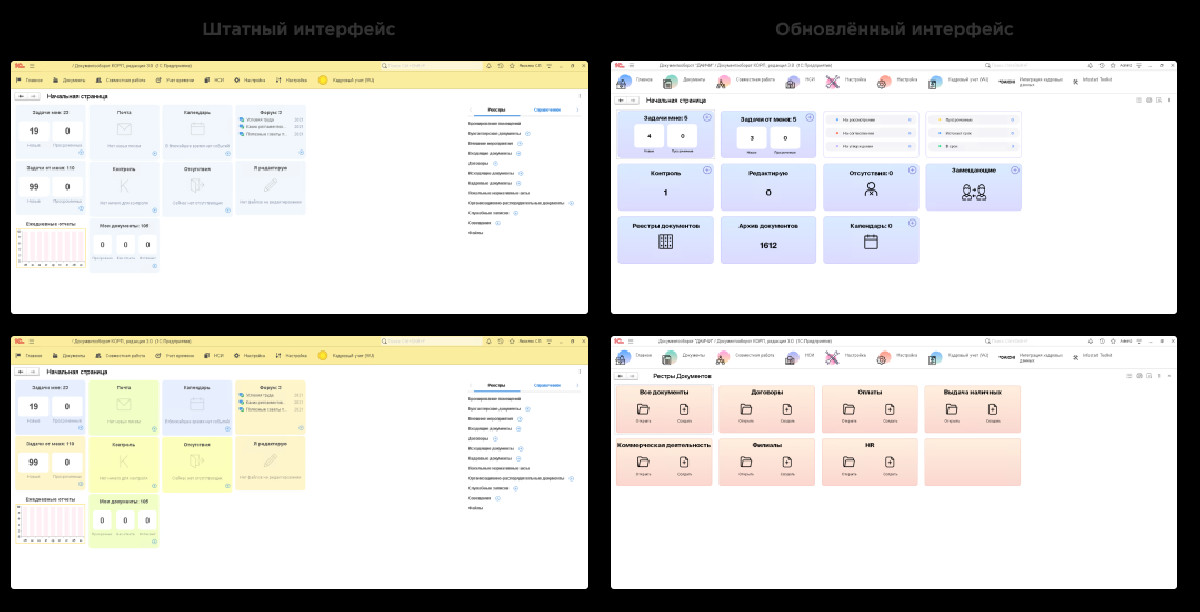Open Я редактирую pencil card, pale-blue standard window
The height and width of the screenshot is (612, 1200).
point(270,189)
